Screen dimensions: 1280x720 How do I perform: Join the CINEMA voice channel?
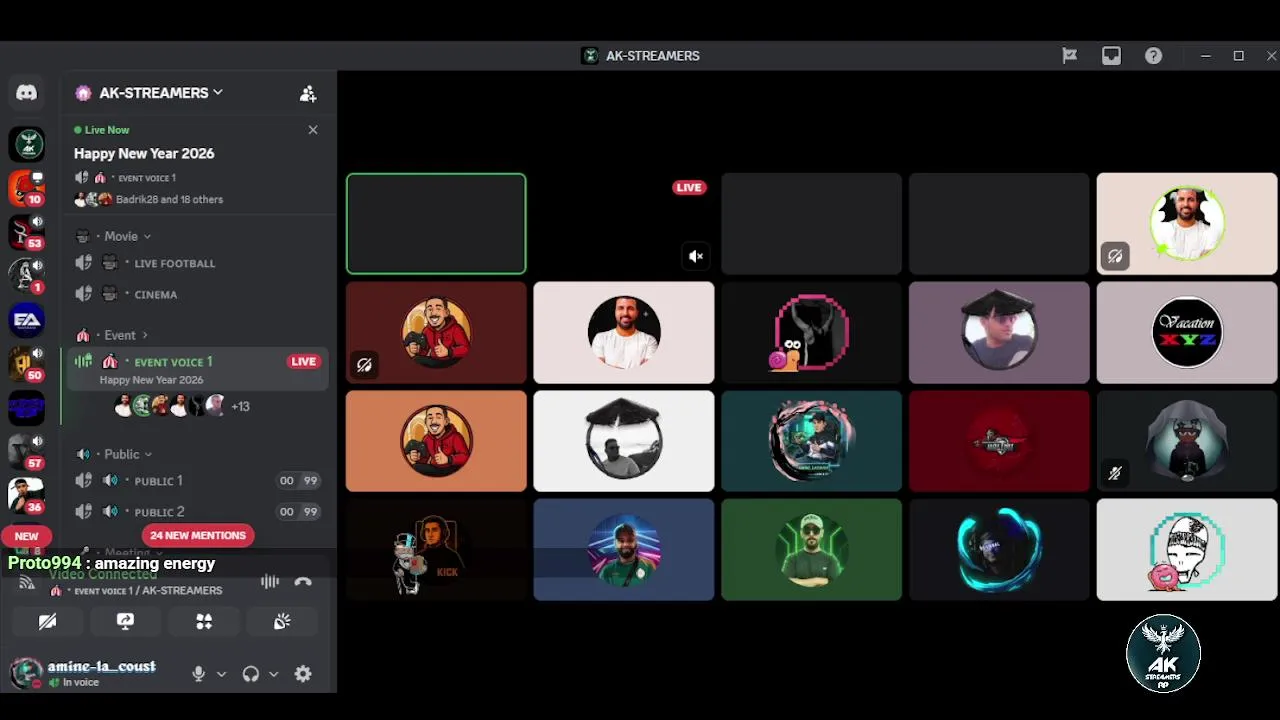click(196, 294)
